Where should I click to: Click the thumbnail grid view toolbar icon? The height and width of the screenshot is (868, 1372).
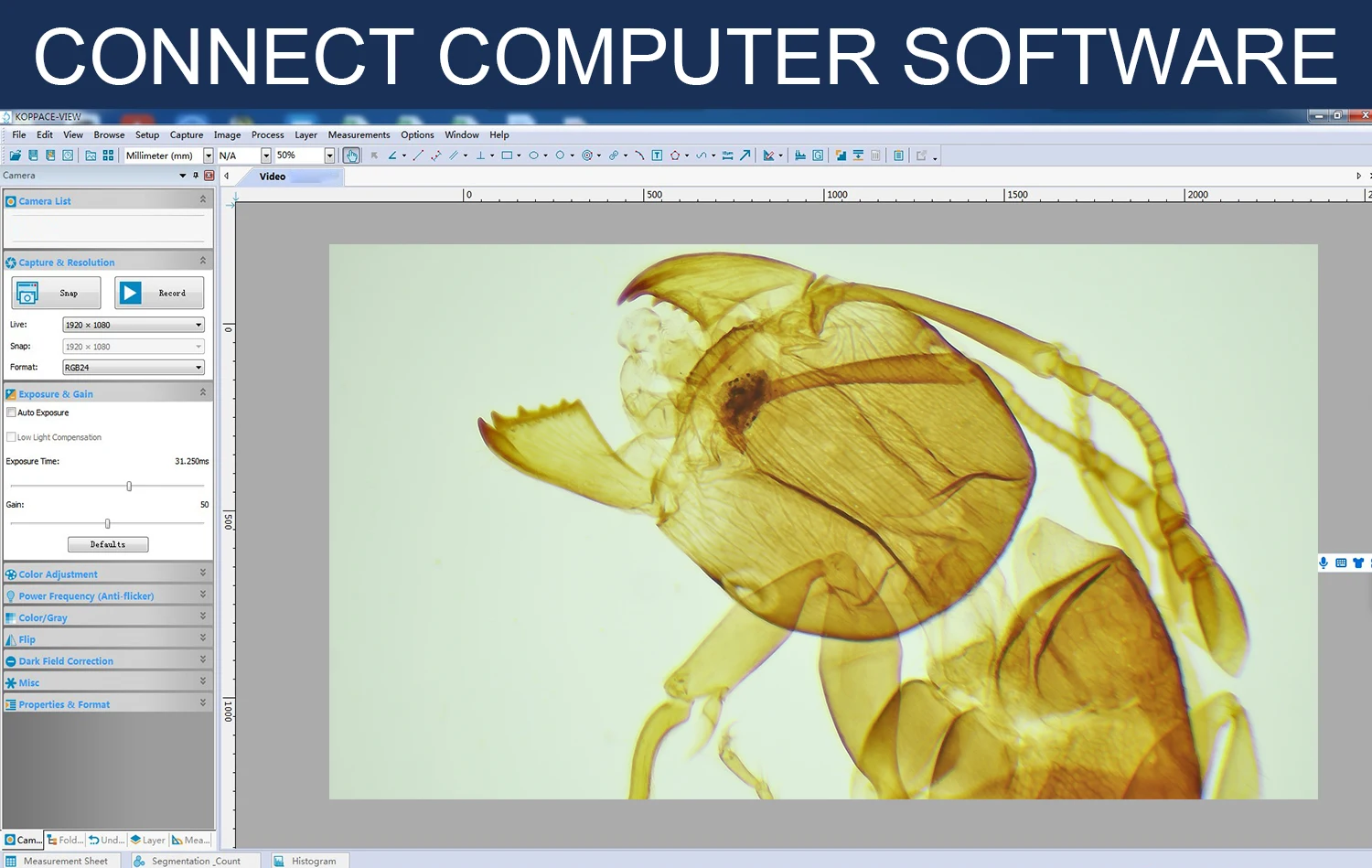pos(108,155)
